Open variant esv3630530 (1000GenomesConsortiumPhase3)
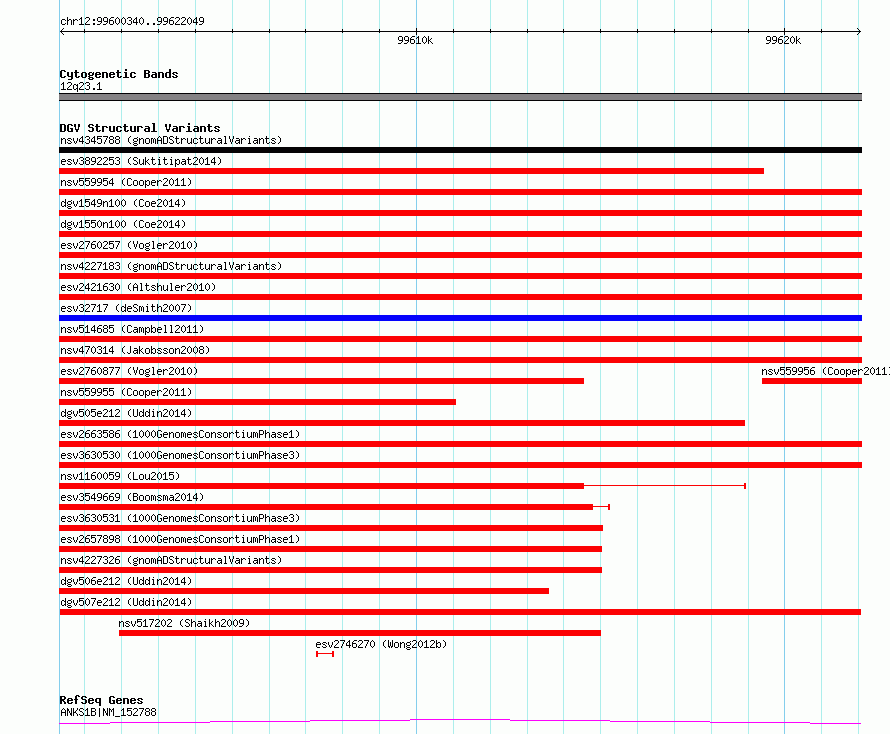Screen dimensions: 890x734 [x=180, y=455]
